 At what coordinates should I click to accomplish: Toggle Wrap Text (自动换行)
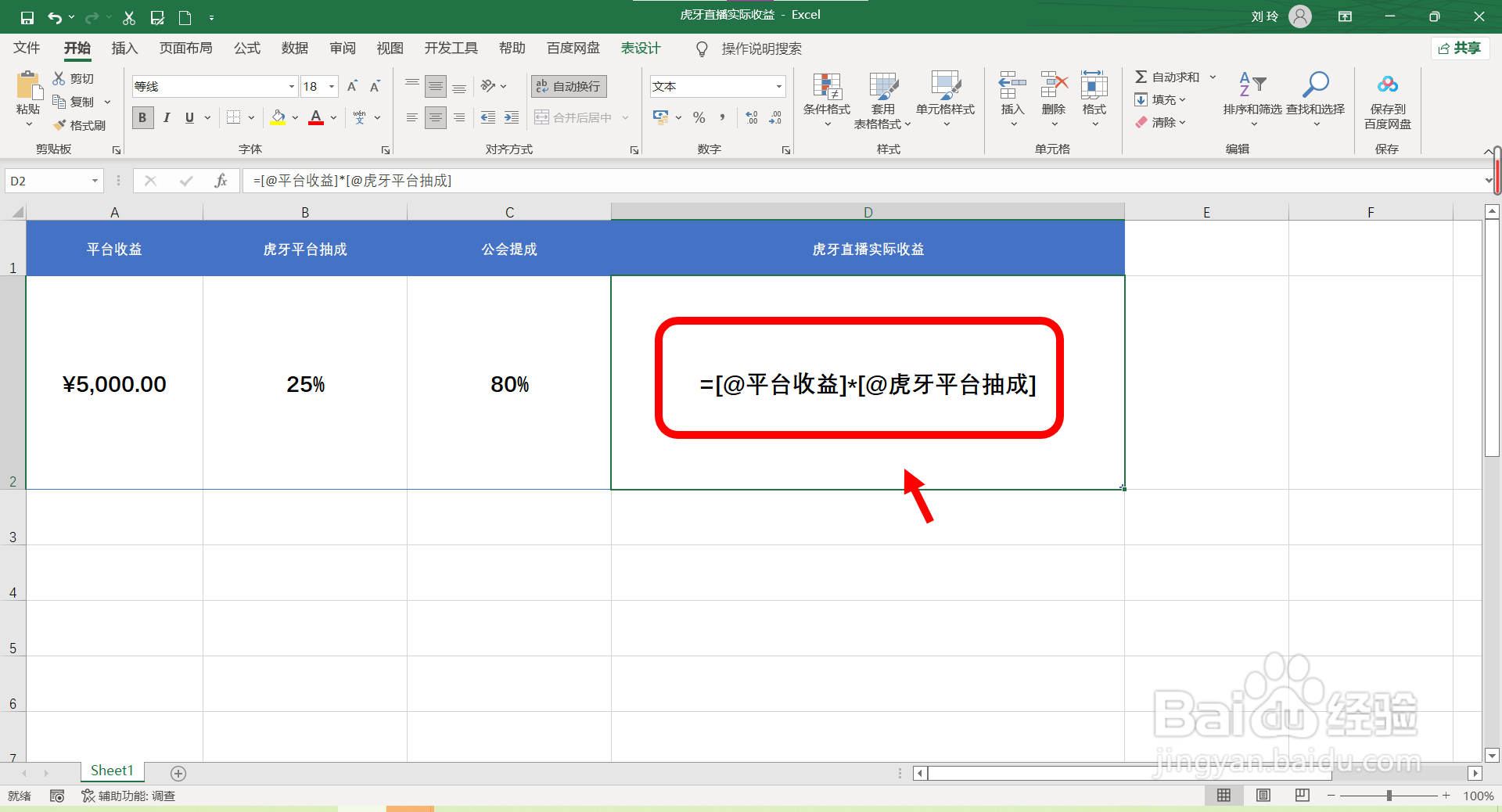coord(569,86)
